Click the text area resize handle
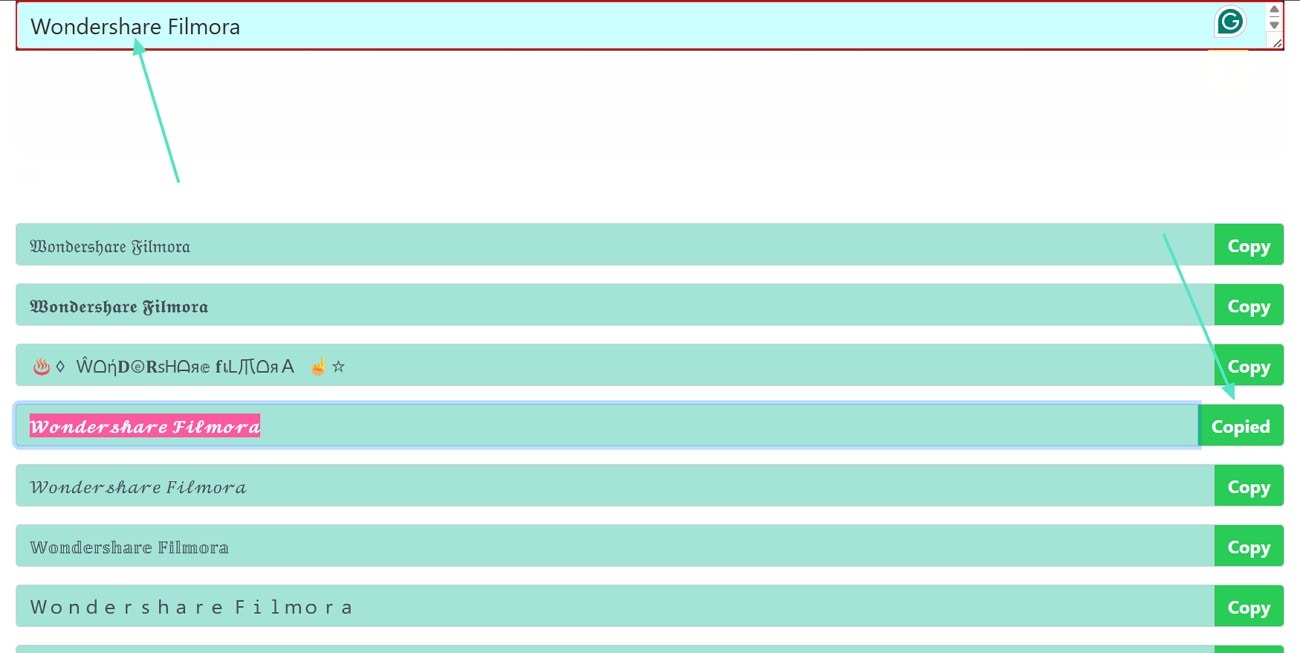Image resolution: width=1300 pixels, height=653 pixels. click(1276, 42)
